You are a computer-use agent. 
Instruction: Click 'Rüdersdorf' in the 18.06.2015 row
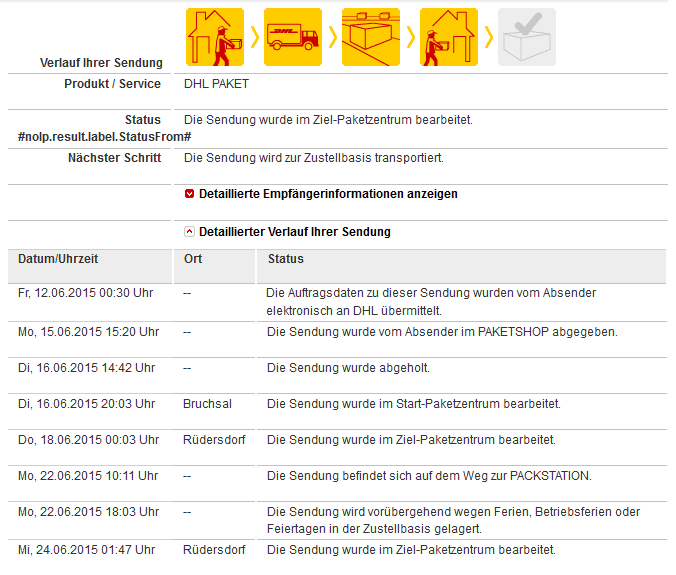pos(214,440)
